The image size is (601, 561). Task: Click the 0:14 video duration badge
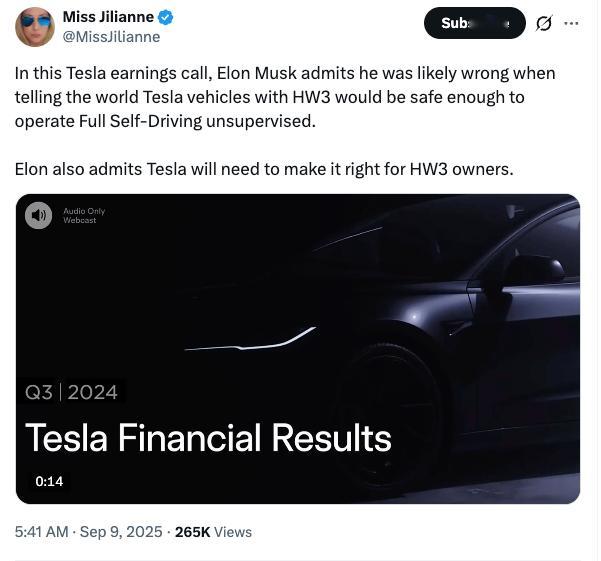coord(49,481)
